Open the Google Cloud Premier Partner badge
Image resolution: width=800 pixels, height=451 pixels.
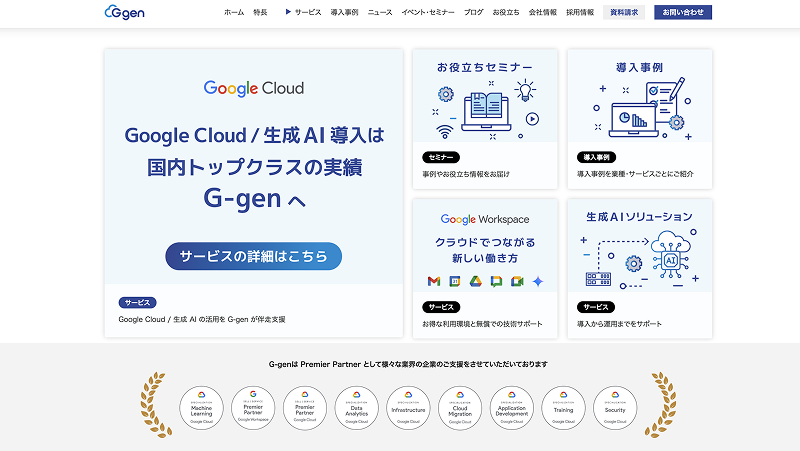[305, 408]
